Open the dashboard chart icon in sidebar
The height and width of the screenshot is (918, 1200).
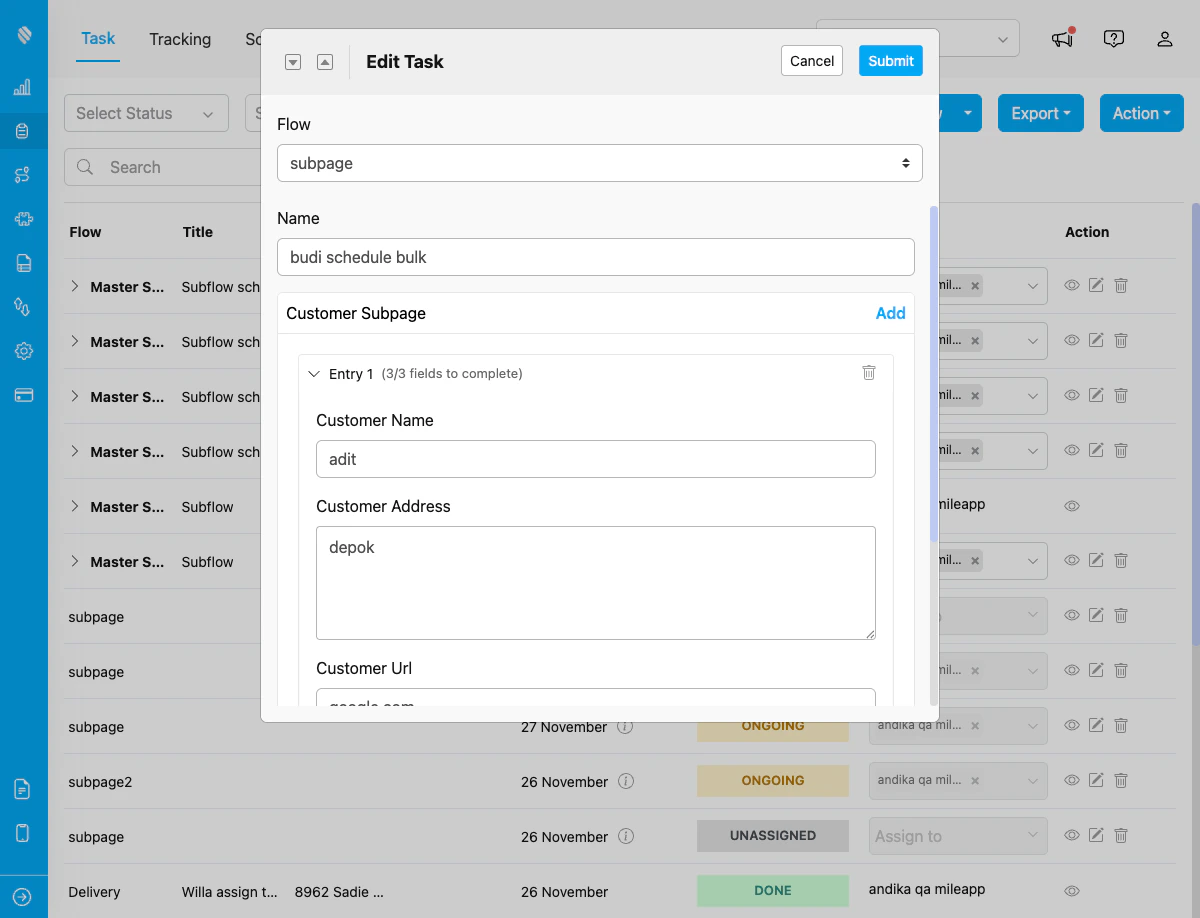[23, 88]
